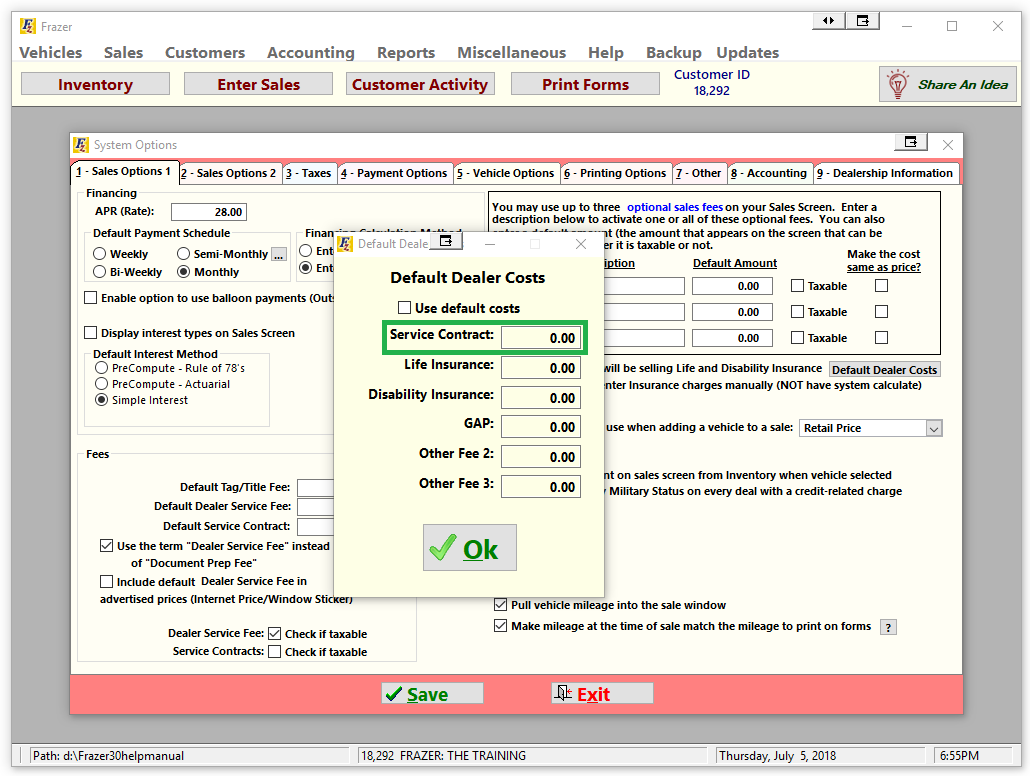Image resolution: width=1030 pixels, height=776 pixels.
Task: Open the Miscellaneous menu
Action: pyautogui.click(x=512, y=53)
